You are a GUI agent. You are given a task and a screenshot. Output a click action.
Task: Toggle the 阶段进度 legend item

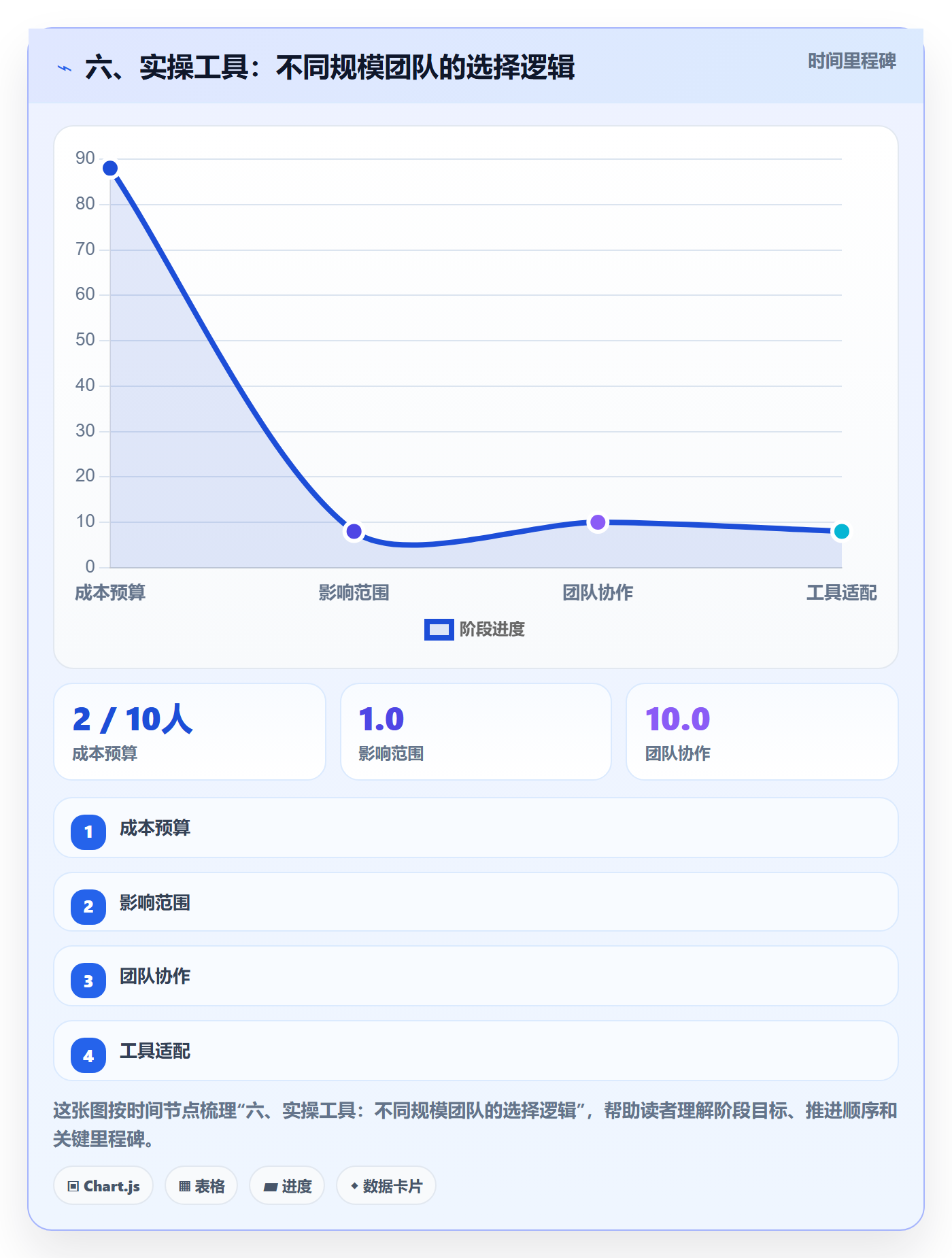click(475, 629)
